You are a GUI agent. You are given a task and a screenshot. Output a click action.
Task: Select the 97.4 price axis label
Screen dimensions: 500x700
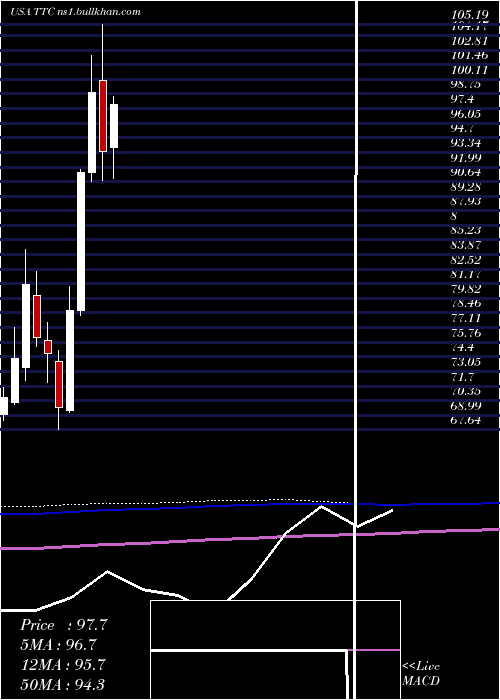pyautogui.click(x=462, y=99)
